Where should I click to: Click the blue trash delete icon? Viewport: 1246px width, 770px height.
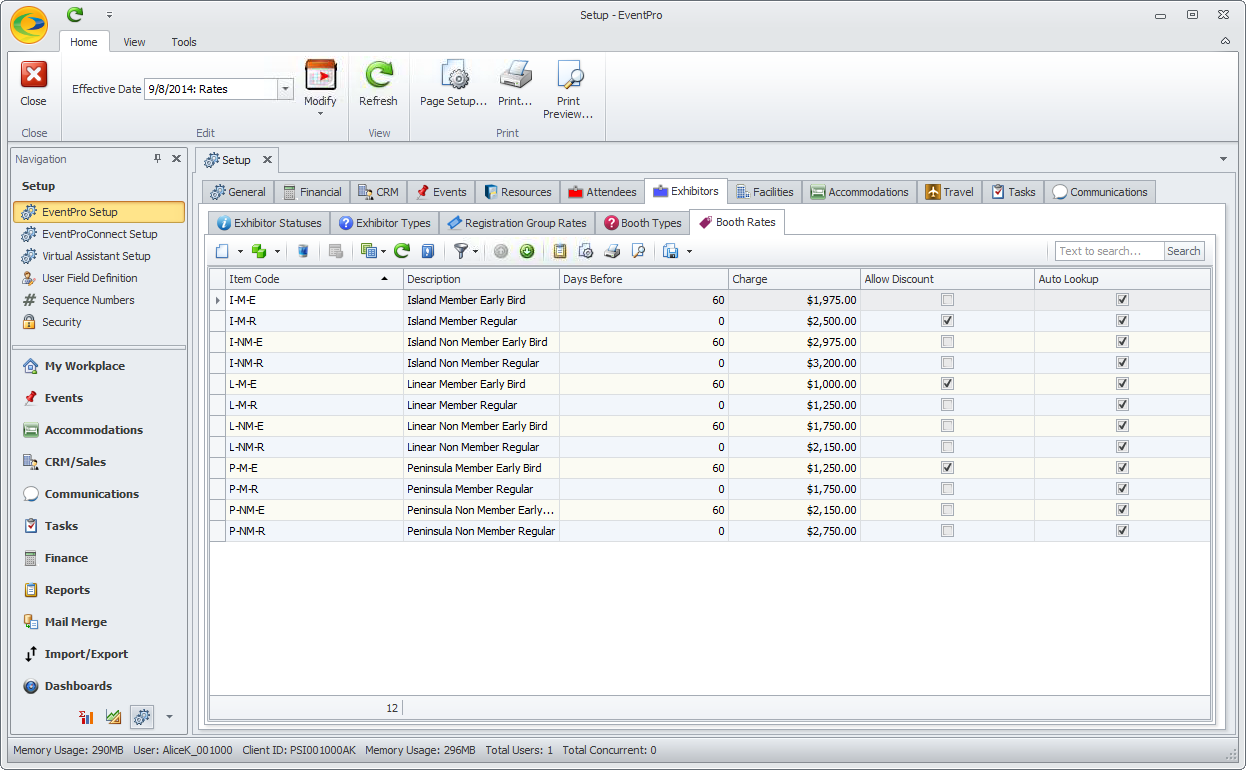[x=303, y=251]
